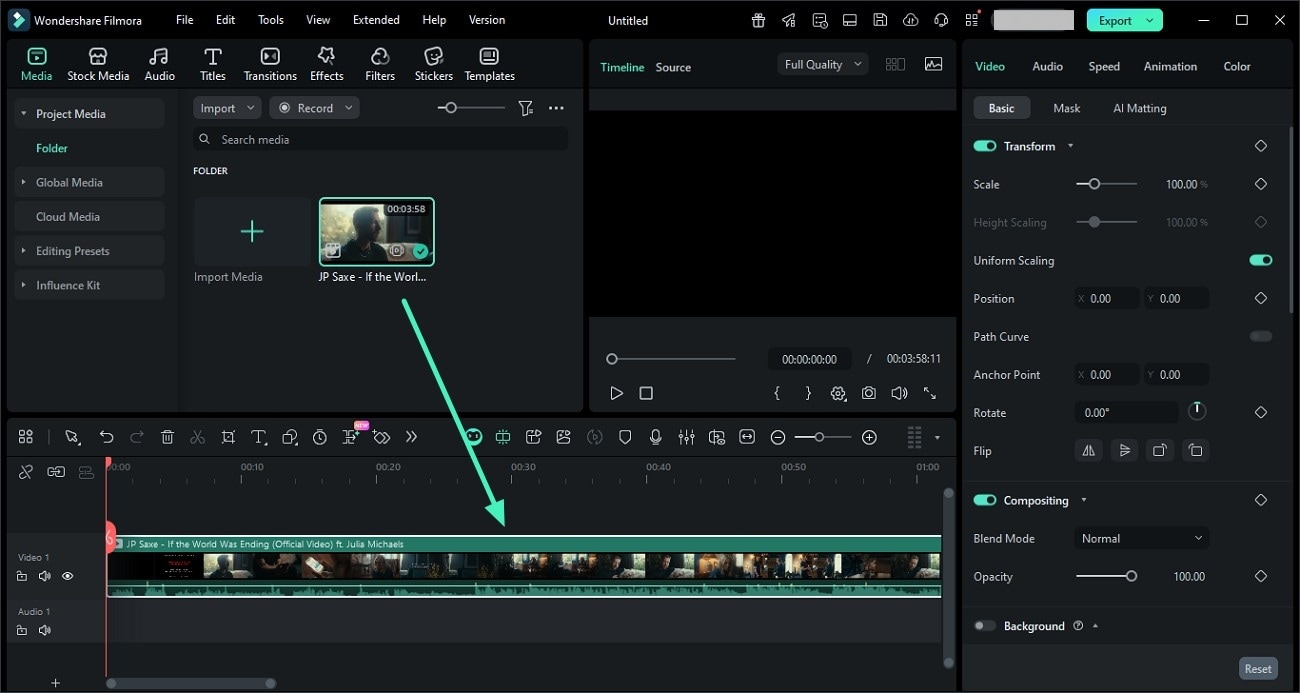Open the Stickers panel

click(x=433, y=62)
